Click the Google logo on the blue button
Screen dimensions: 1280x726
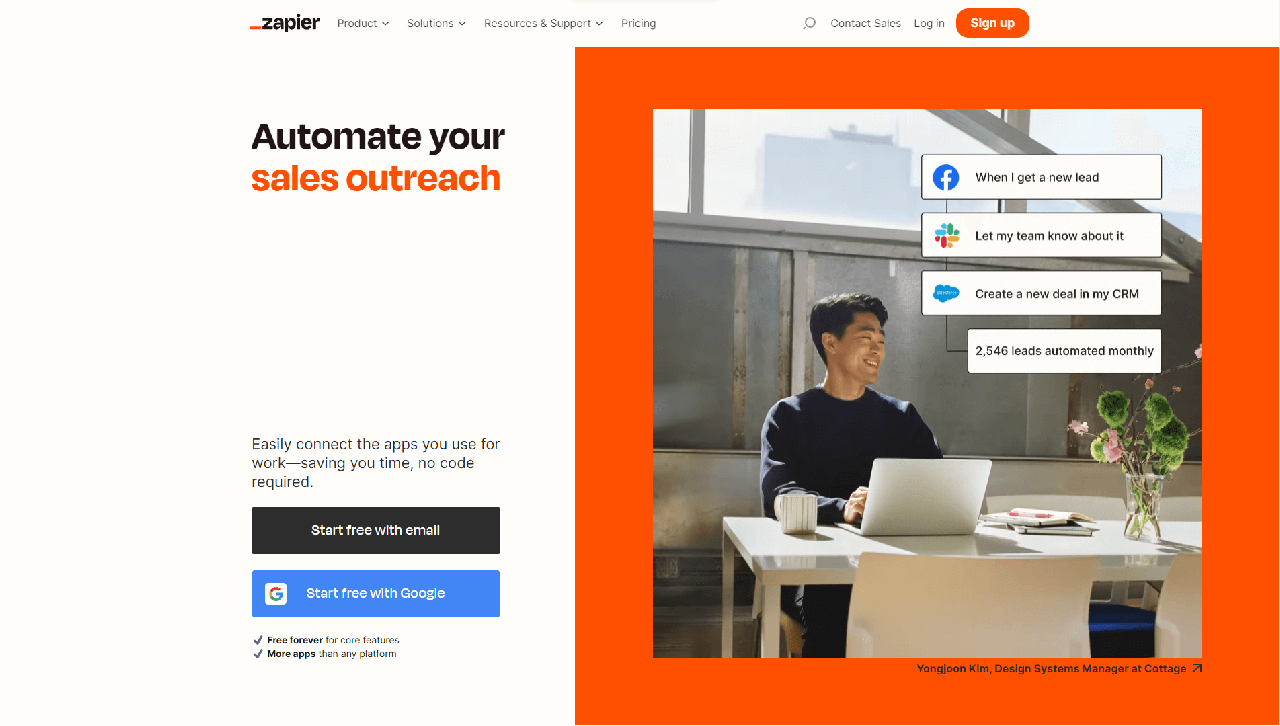coord(276,594)
